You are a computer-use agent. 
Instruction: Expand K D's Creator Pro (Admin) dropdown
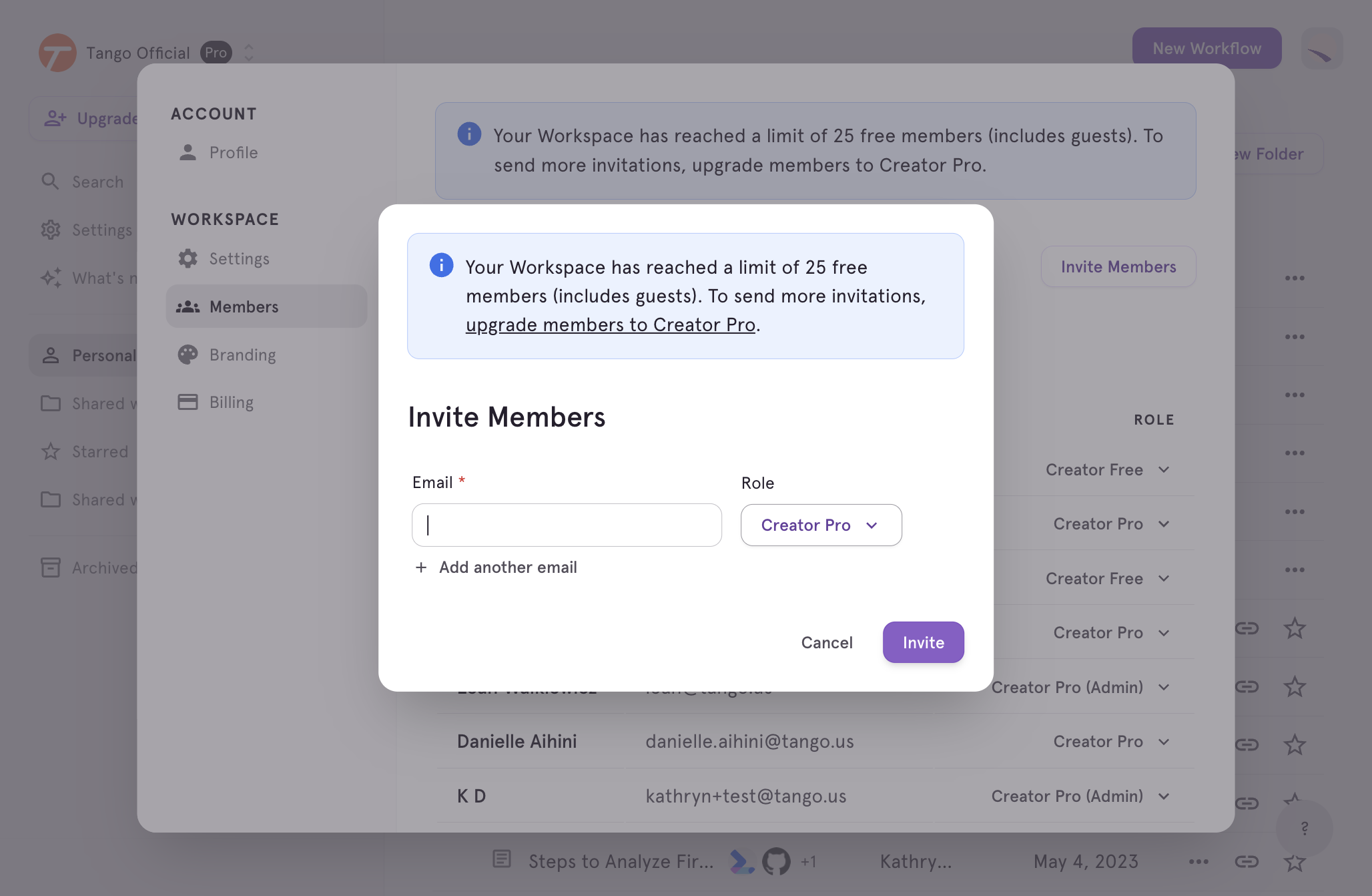pos(1164,796)
